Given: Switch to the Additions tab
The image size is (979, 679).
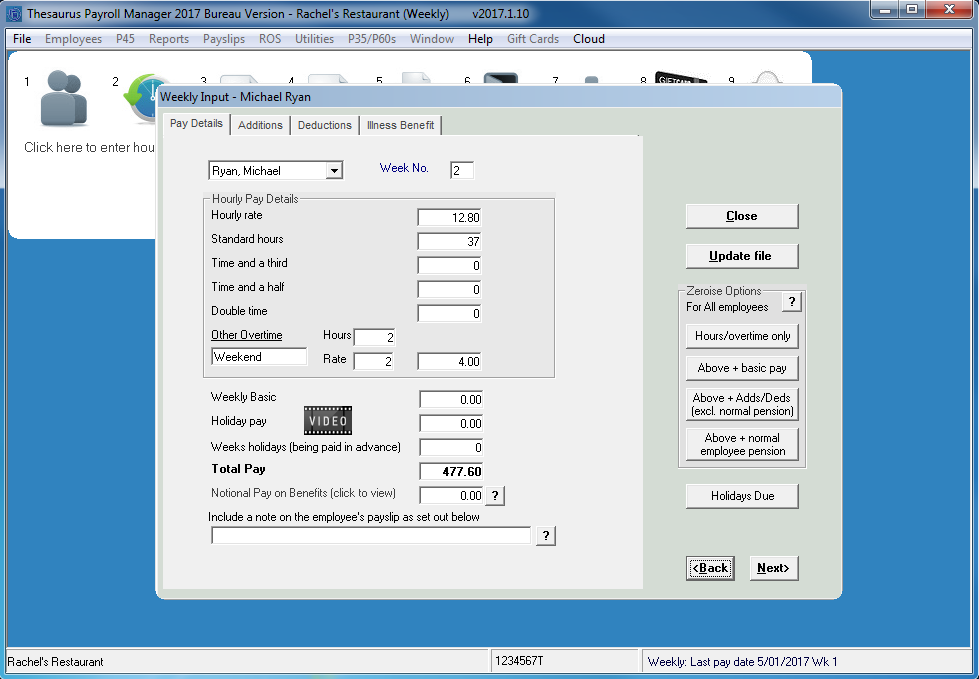Looking at the screenshot, I should click(x=260, y=125).
